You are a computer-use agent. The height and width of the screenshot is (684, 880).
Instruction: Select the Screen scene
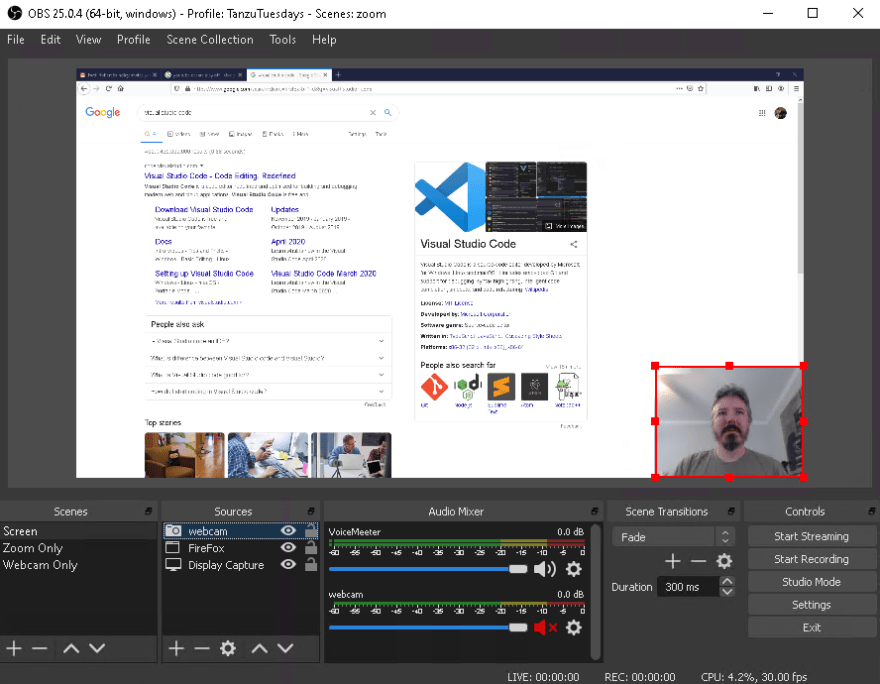coord(79,531)
